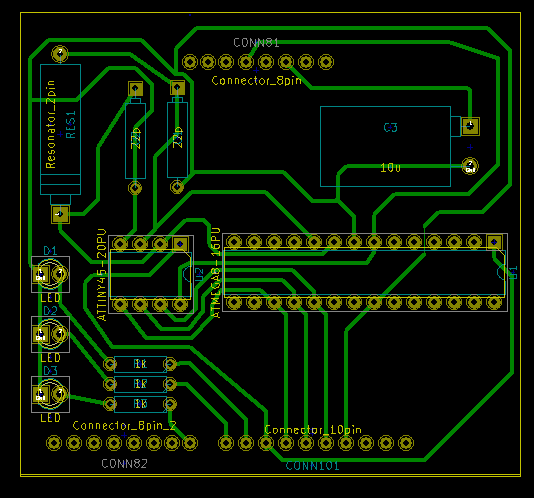
Task: Select the round pad above resonator RES1
Action: (60, 53)
